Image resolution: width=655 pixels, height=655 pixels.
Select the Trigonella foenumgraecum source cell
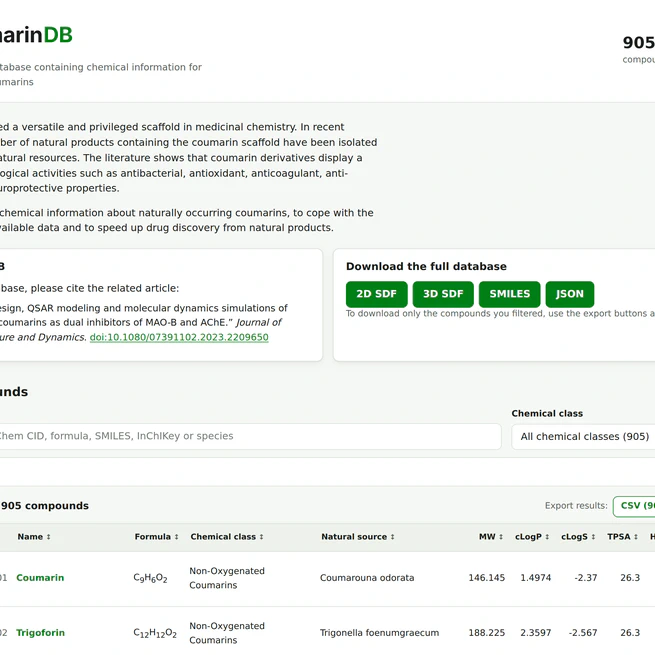pyautogui.click(x=379, y=633)
